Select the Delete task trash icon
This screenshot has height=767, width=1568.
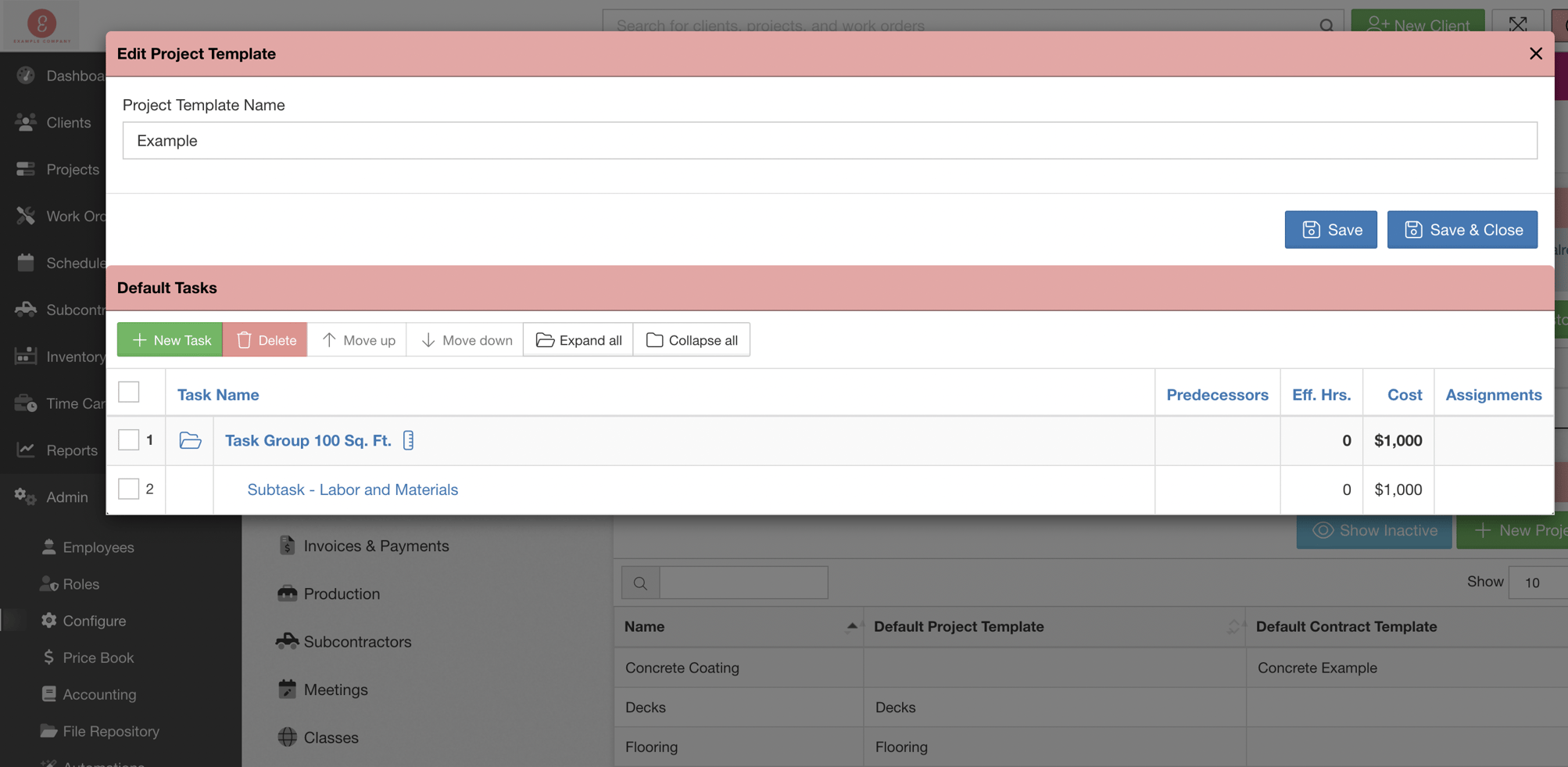pos(244,339)
